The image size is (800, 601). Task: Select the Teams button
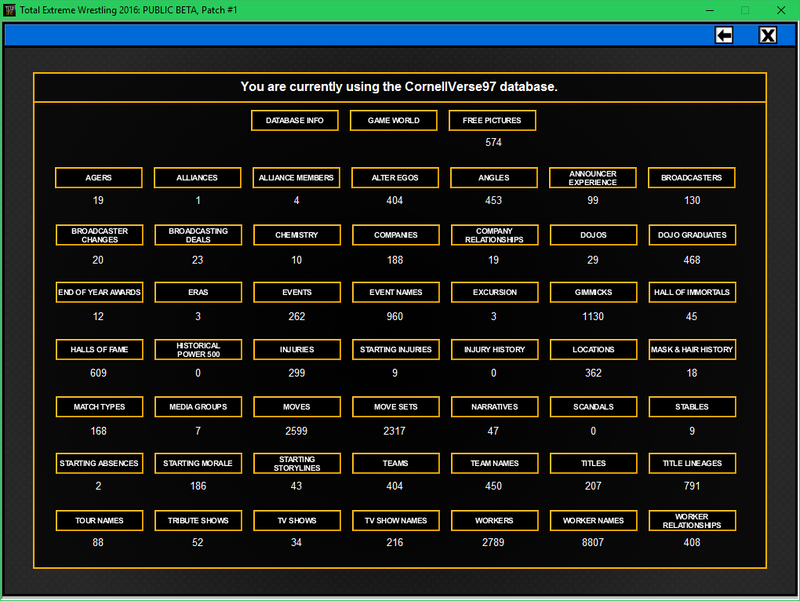point(396,463)
